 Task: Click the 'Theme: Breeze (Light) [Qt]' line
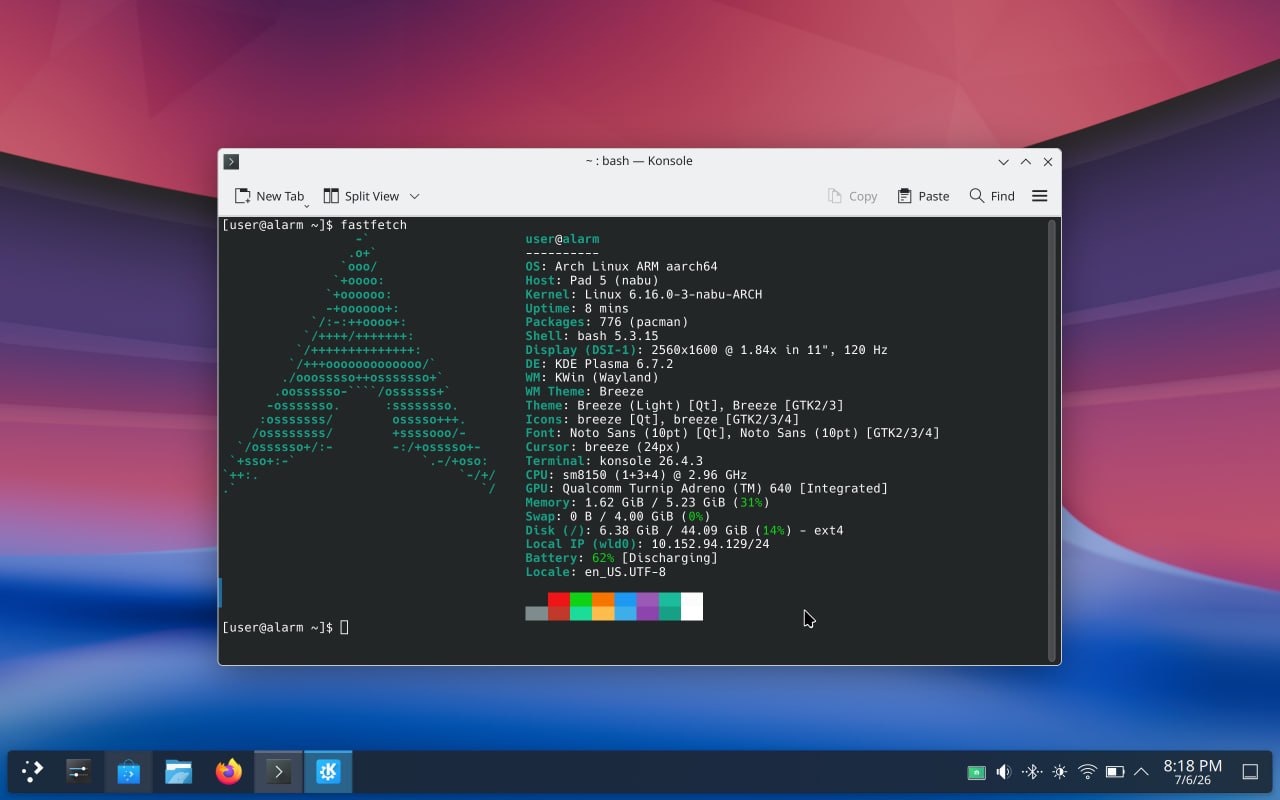tap(684, 406)
